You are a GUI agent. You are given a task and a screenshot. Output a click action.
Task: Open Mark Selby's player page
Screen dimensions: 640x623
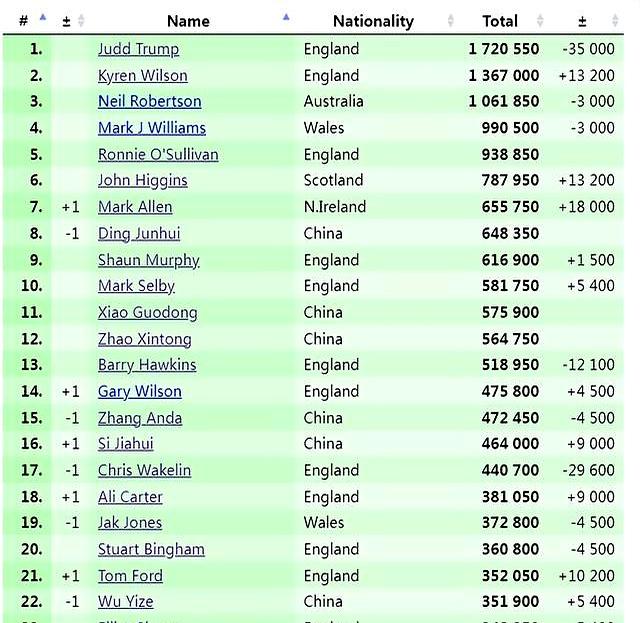tap(136, 286)
